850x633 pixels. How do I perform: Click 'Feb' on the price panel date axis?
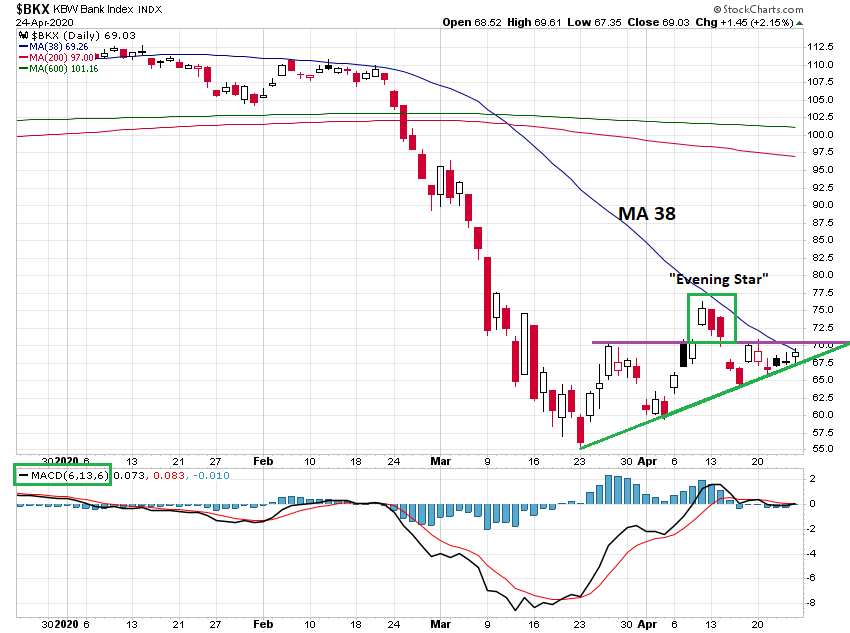point(263,461)
